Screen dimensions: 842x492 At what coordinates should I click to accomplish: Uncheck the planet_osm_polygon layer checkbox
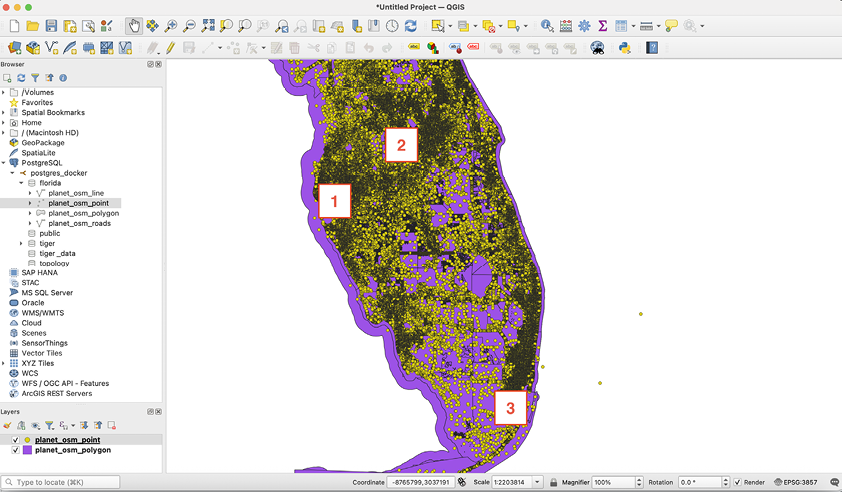[x=16, y=450]
